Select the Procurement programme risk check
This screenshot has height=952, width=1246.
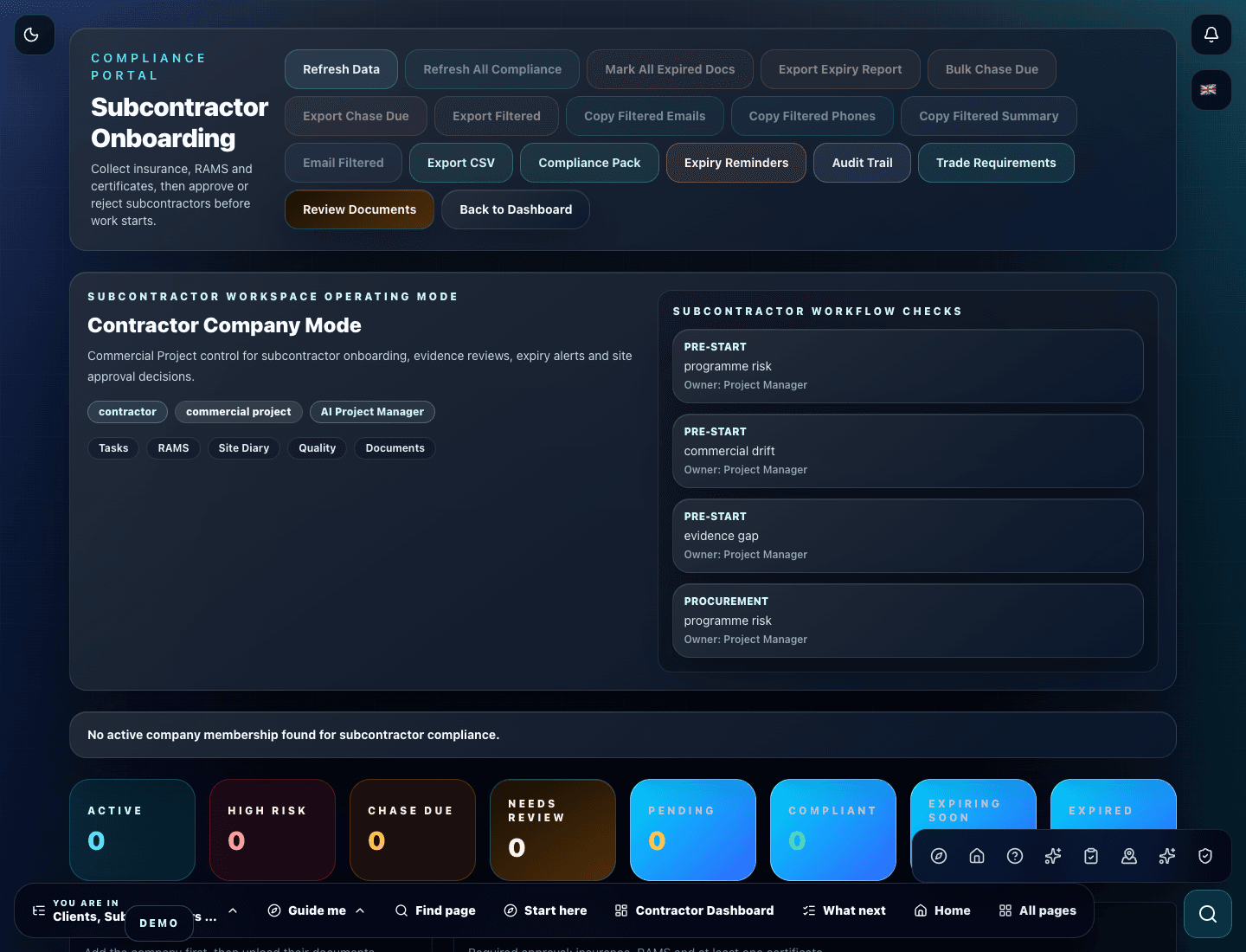(908, 621)
